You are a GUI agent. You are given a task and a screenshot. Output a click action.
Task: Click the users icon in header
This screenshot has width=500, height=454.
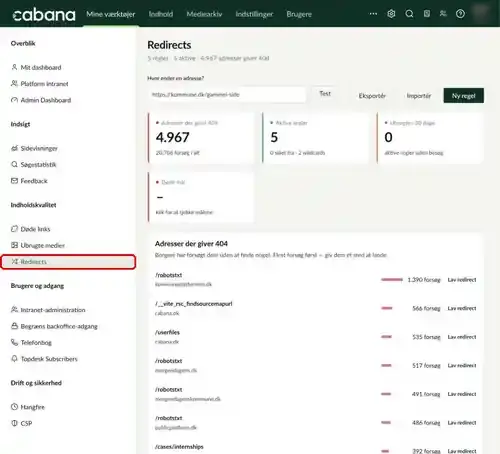(443, 14)
